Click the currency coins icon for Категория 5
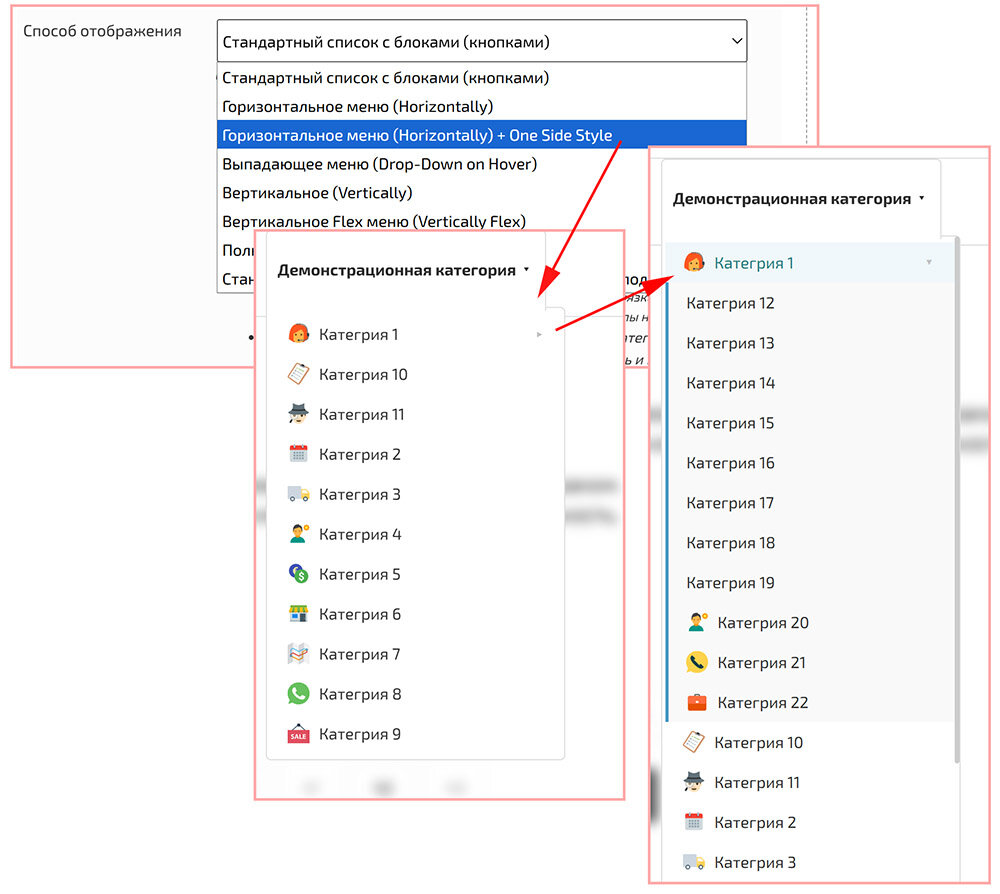 [298, 574]
